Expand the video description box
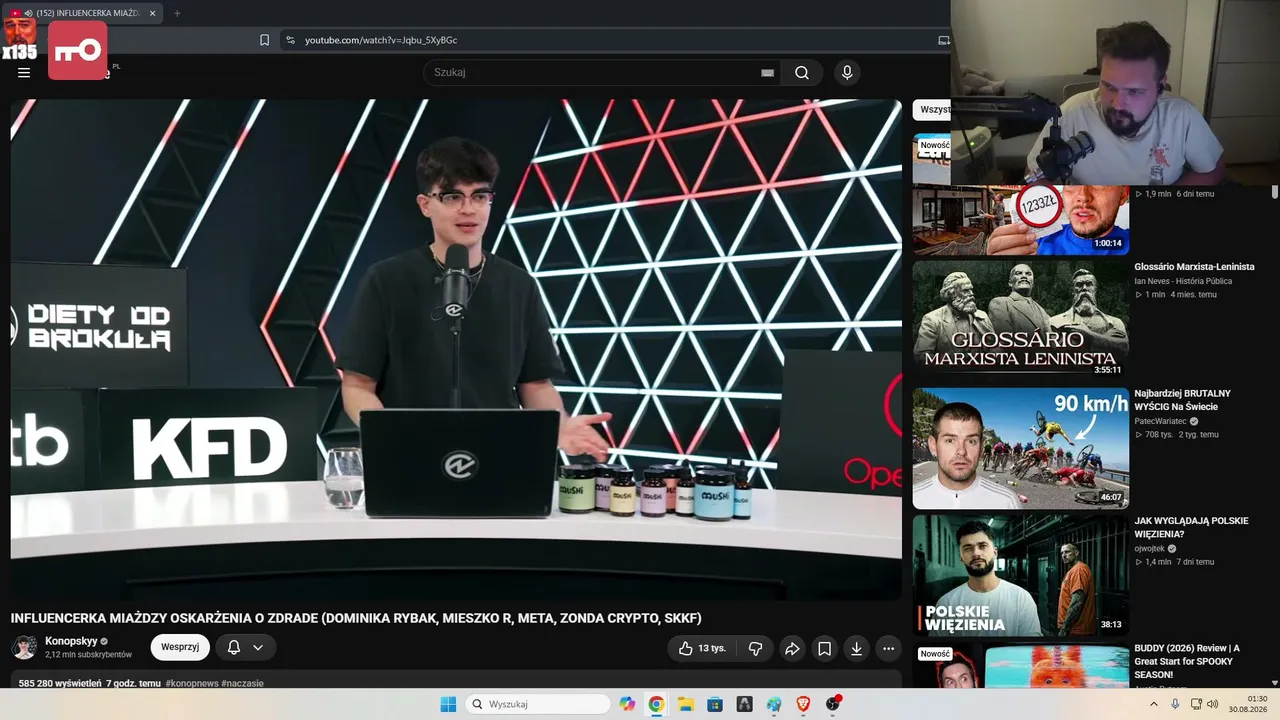 click(456, 680)
